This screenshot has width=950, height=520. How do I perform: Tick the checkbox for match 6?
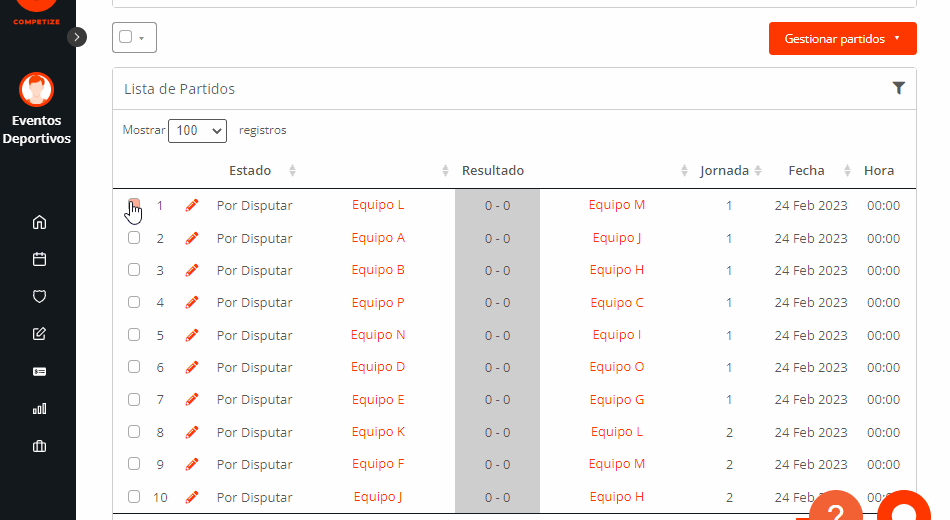pos(134,368)
